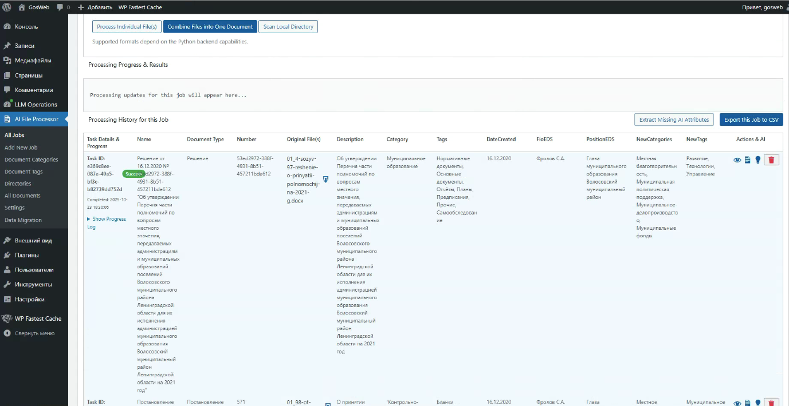Delete the first job using the red trash icon
Image resolution: width=789 pixels, height=406 pixels.
[771, 159]
